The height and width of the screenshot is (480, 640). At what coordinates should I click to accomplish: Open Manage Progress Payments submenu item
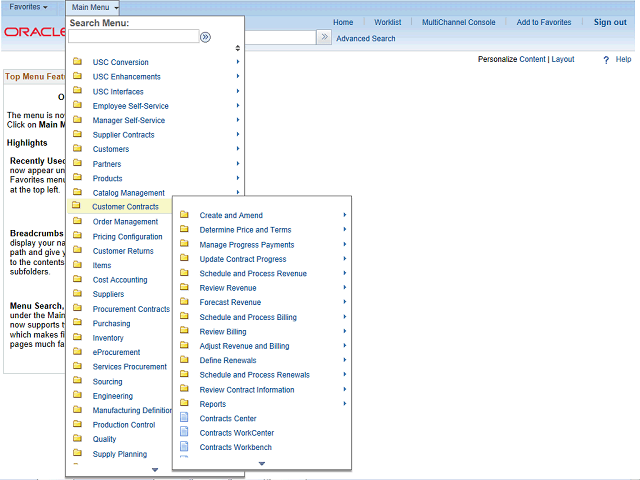(247, 244)
